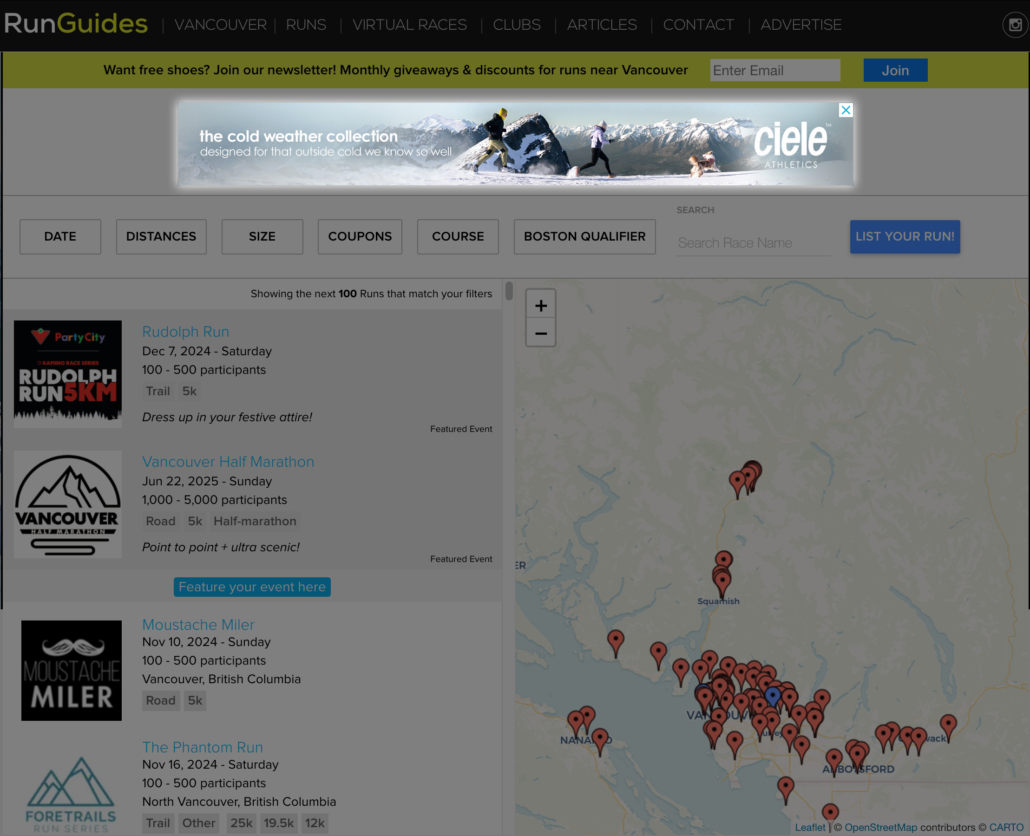
Task: Open VIRTUAL RACES menu item
Action: coord(409,25)
